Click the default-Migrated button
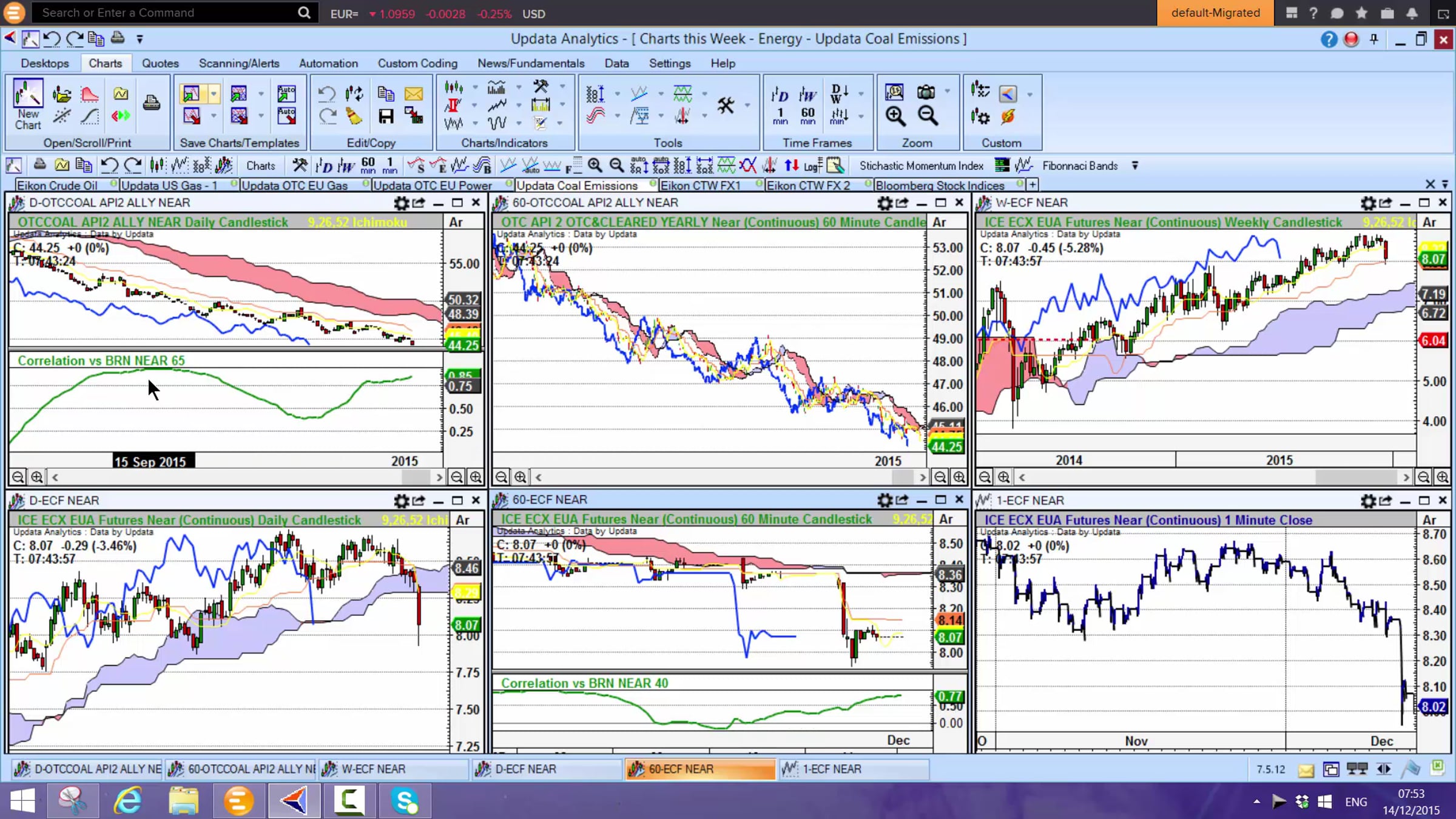Viewport: 1456px width, 819px height. (1215, 13)
